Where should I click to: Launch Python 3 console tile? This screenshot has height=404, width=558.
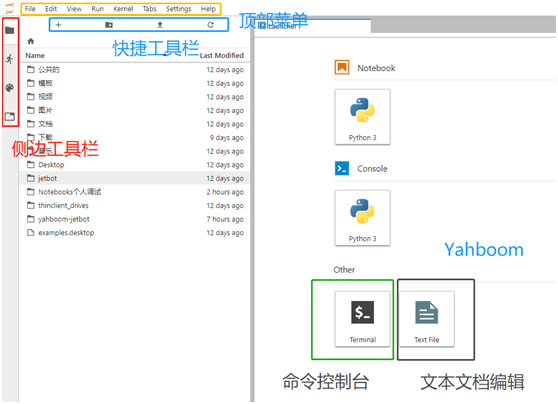click(362, 218)
